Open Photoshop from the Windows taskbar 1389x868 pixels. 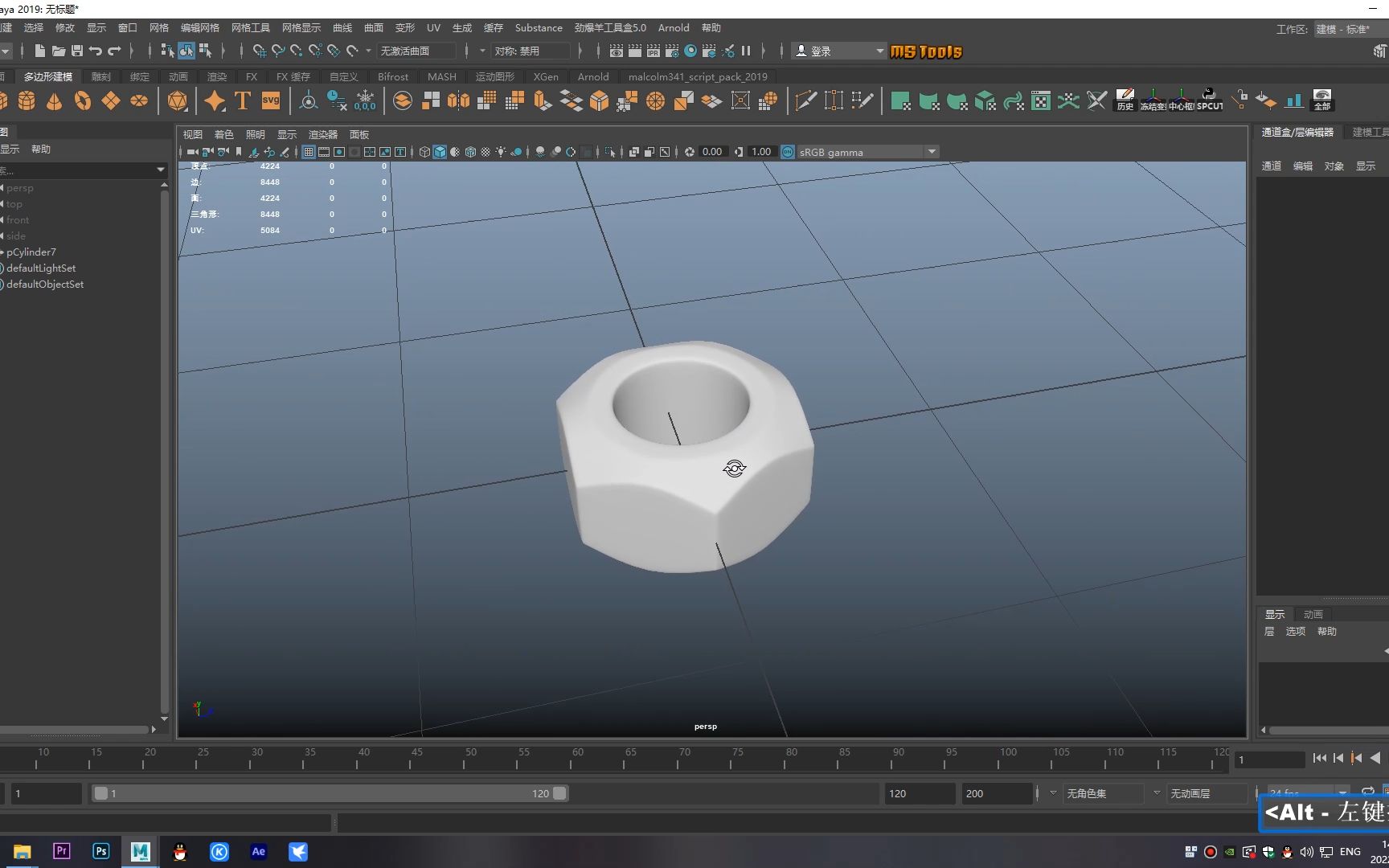point(101,851)
